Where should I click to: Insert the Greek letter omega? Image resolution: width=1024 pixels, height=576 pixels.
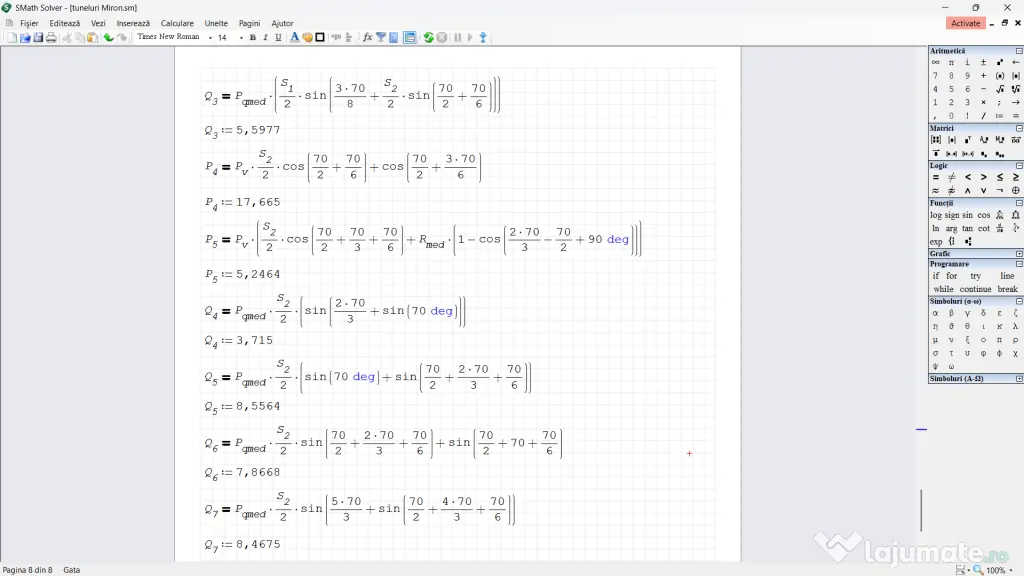point(952,366)
